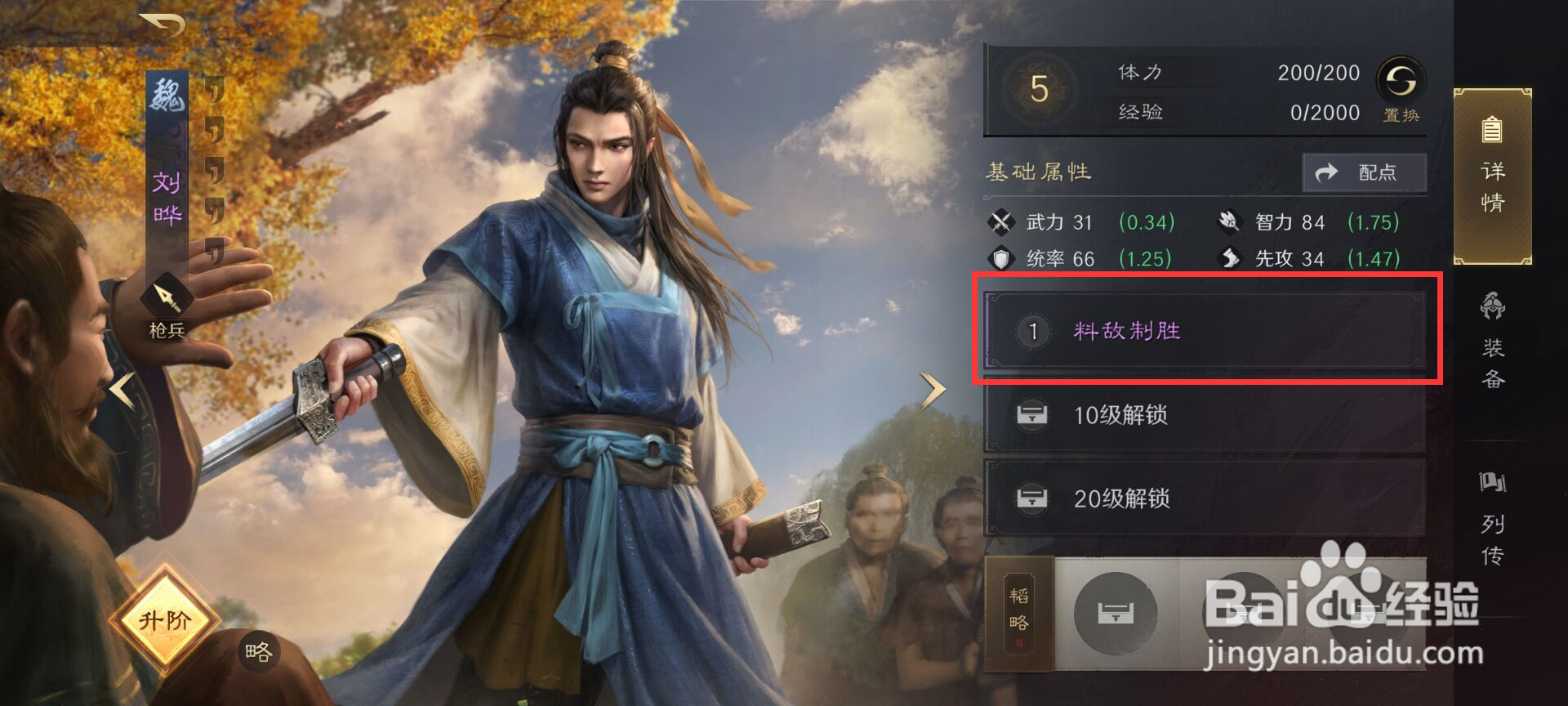The image size is (1568, 706).
Task: Tap the 武力 crossed-swords attribute icon
Action: point(1000,221)
